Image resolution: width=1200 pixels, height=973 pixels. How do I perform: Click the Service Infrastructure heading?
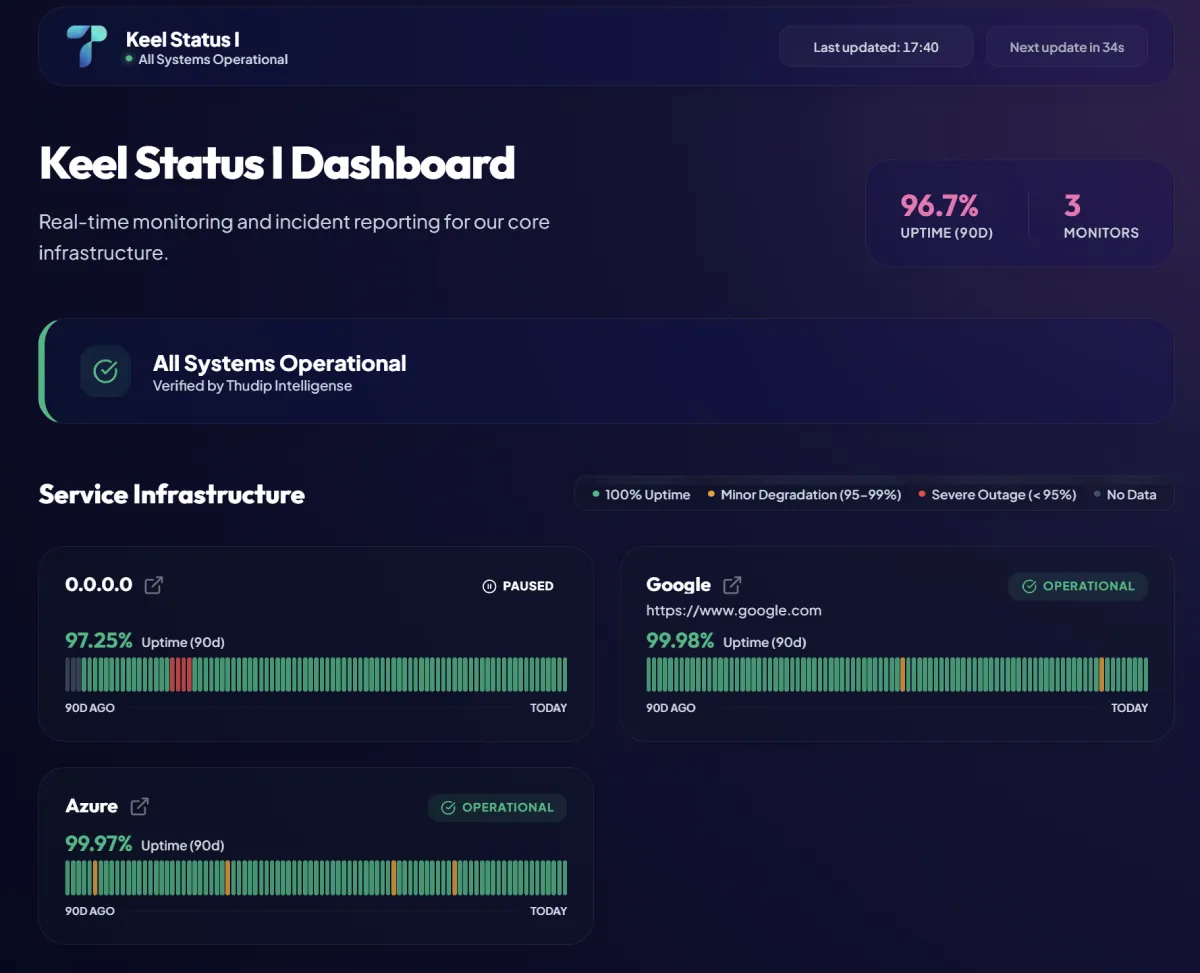(x=171, y=494)
